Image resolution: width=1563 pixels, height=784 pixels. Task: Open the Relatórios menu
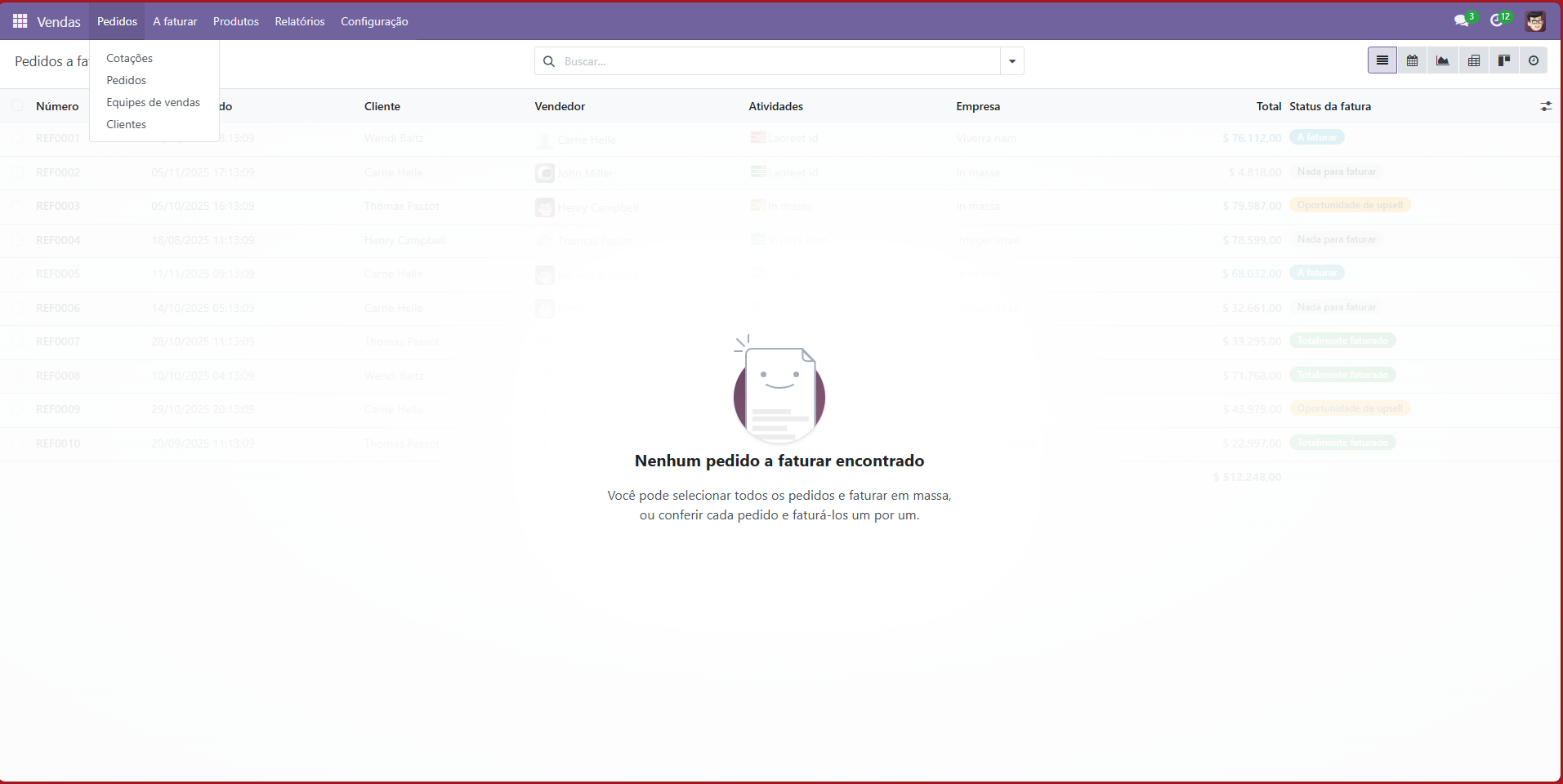click(x=300, y=21)
